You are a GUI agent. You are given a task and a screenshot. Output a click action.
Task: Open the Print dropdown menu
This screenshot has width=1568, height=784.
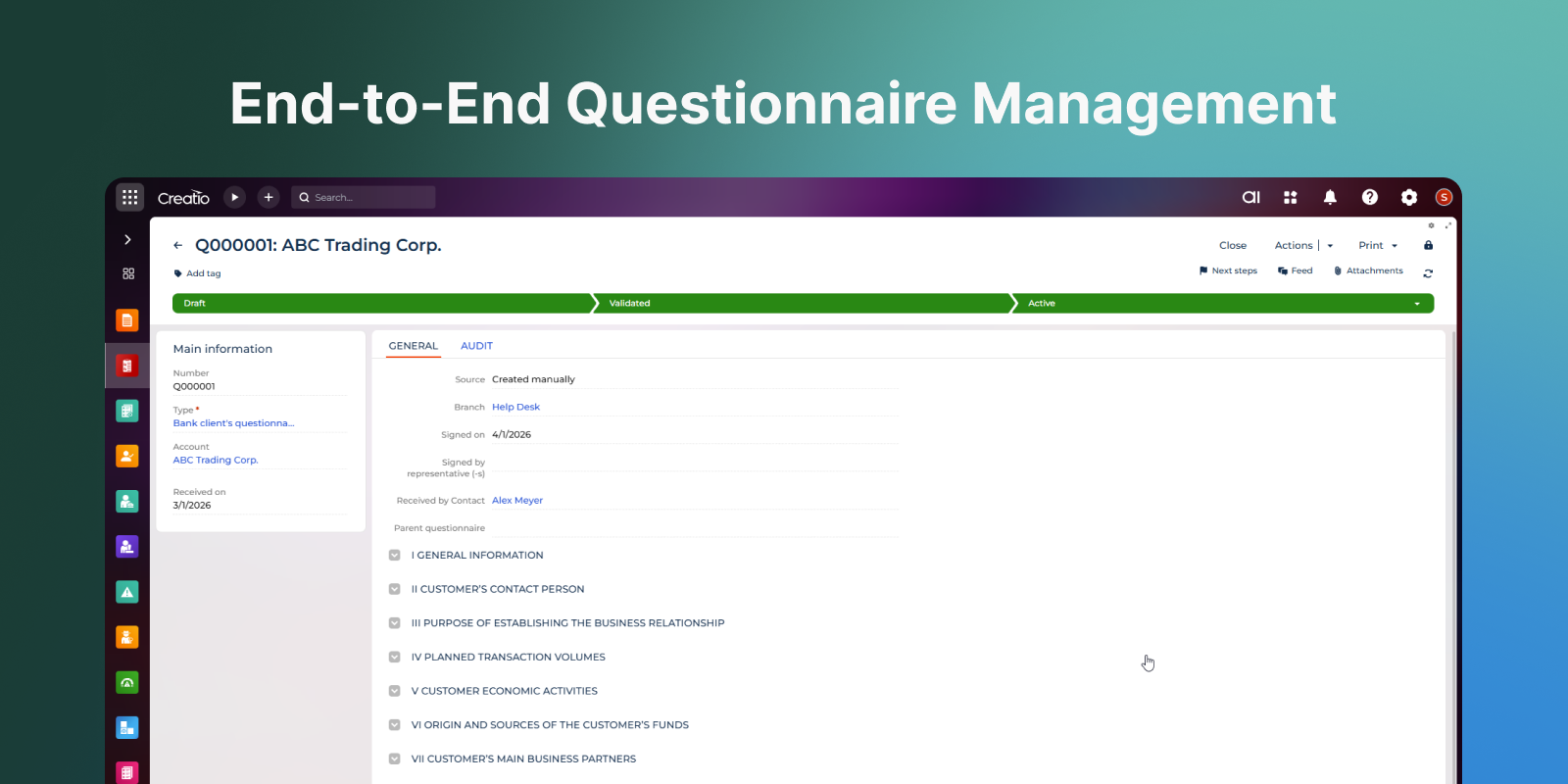[x=1377, y=246]
